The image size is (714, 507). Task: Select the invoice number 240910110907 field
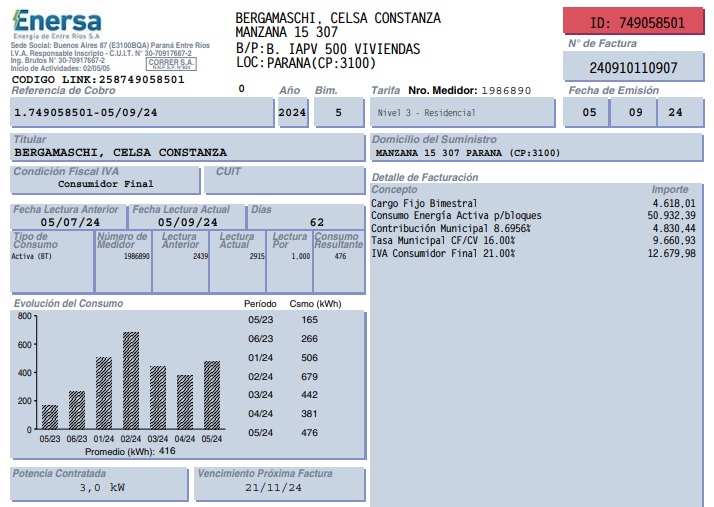pyautogui.click(x=632, y=68)
